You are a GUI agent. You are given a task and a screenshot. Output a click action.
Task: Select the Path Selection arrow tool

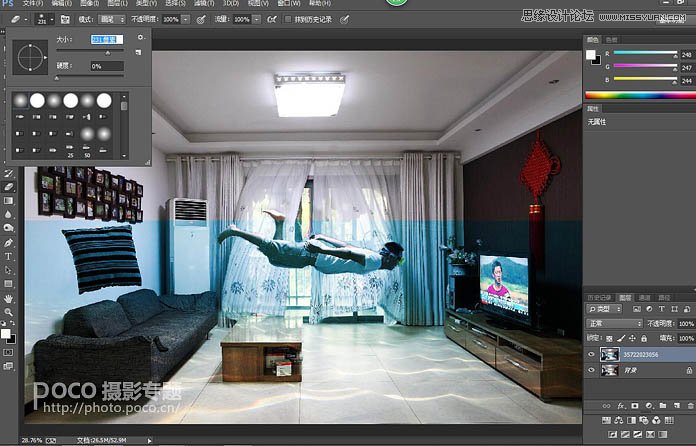click(x=8, y=270)
